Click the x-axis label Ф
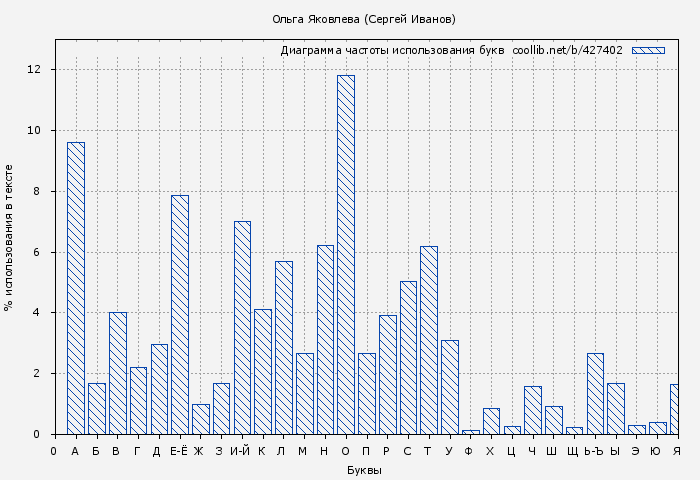Viewport: 700px width, 480px height. click(x=469, y=452)
